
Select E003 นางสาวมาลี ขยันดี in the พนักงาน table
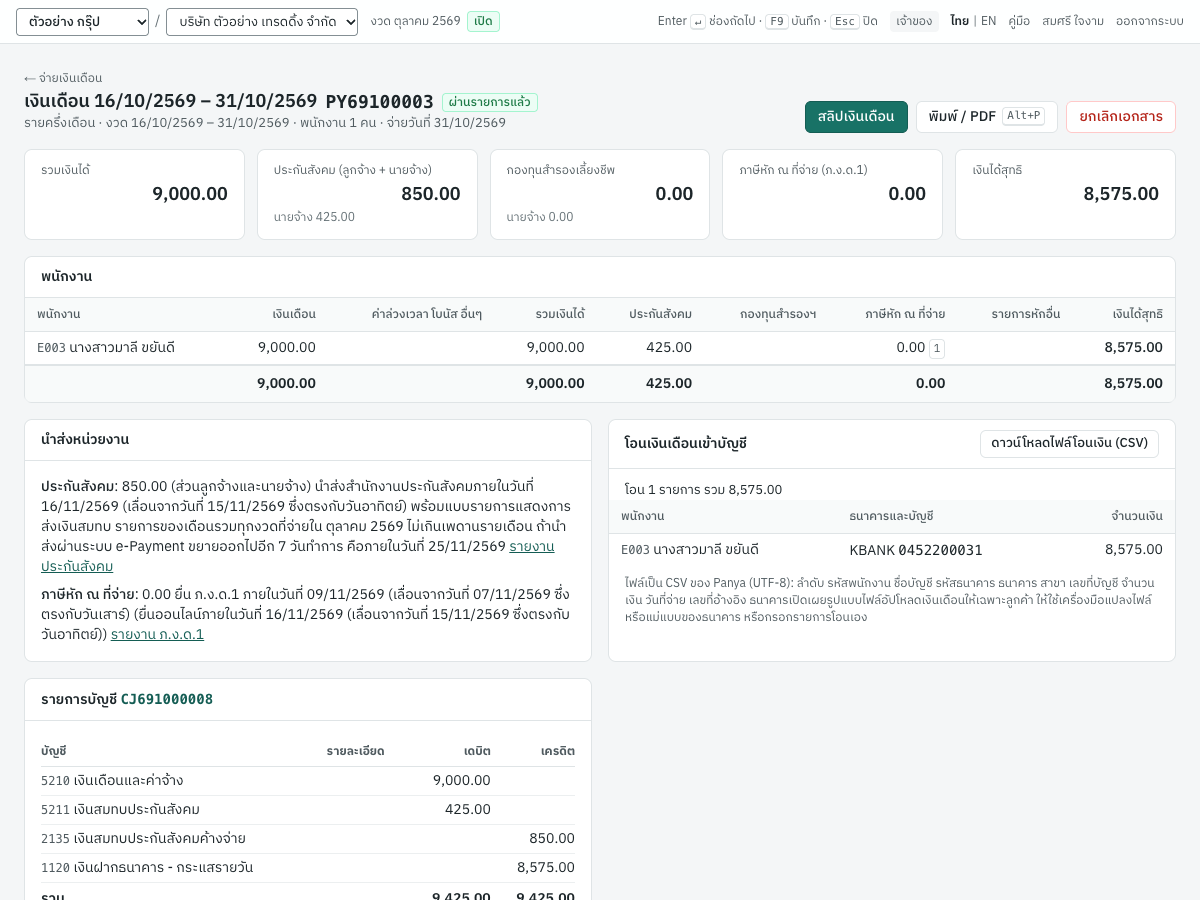(x=106, y=348)
